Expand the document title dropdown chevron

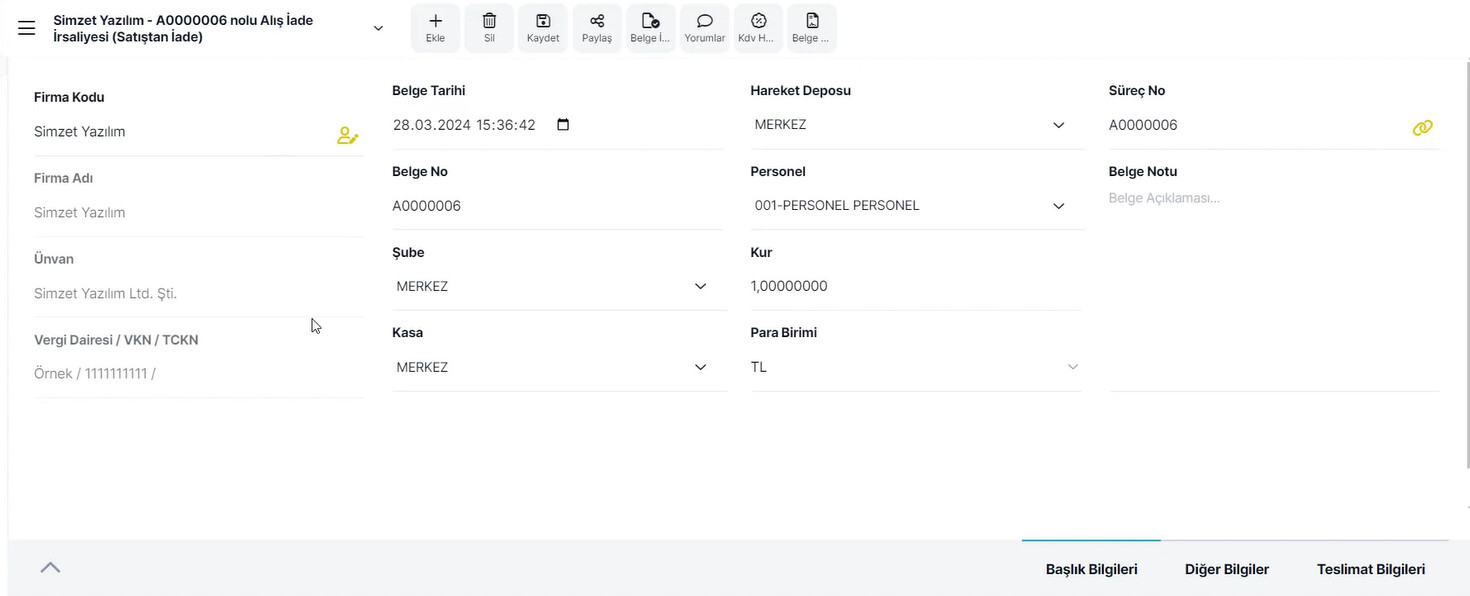click(x=378, y=28)
